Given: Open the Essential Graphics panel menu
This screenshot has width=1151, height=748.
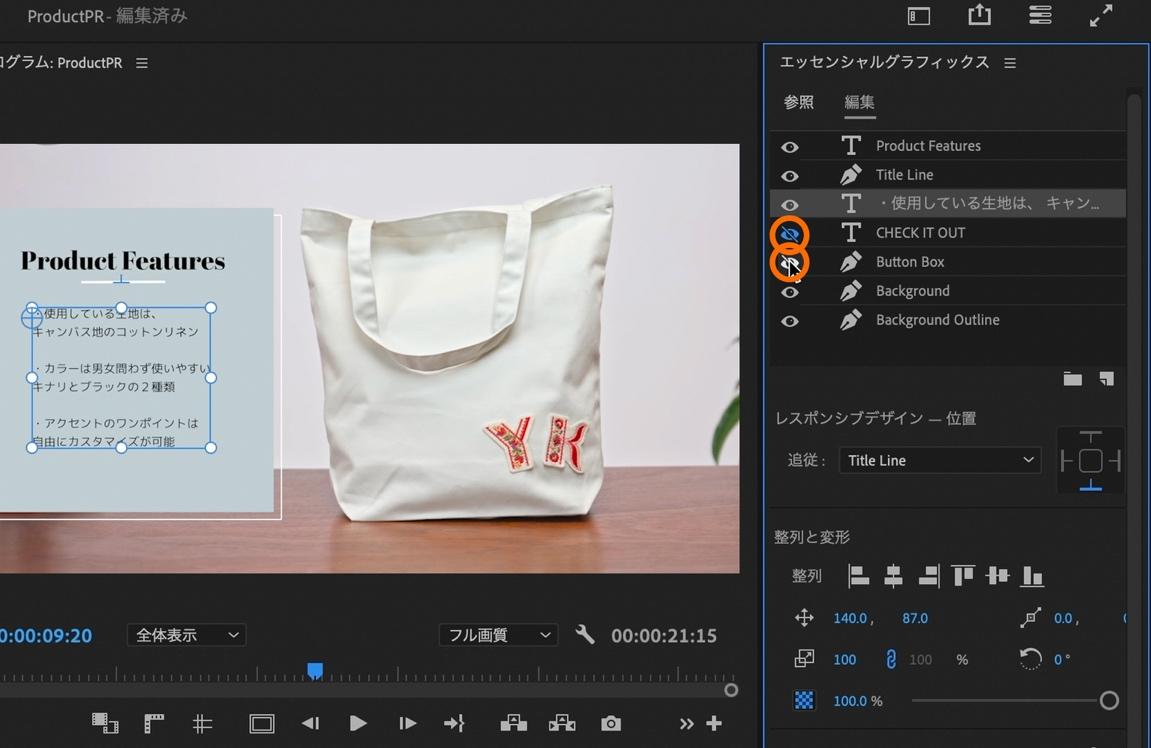Looking at the screenshot, I should [1010, 63].
